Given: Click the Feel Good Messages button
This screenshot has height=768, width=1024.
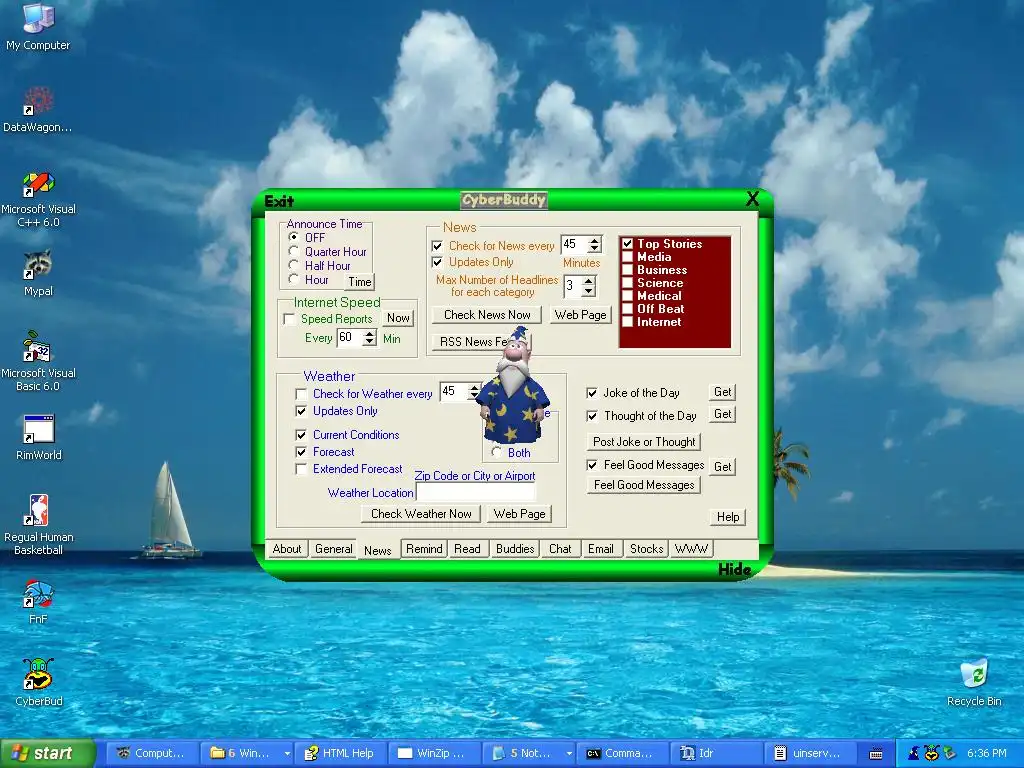Looking at the screenshot, I should pyautogui.click(x=643, y=485).
